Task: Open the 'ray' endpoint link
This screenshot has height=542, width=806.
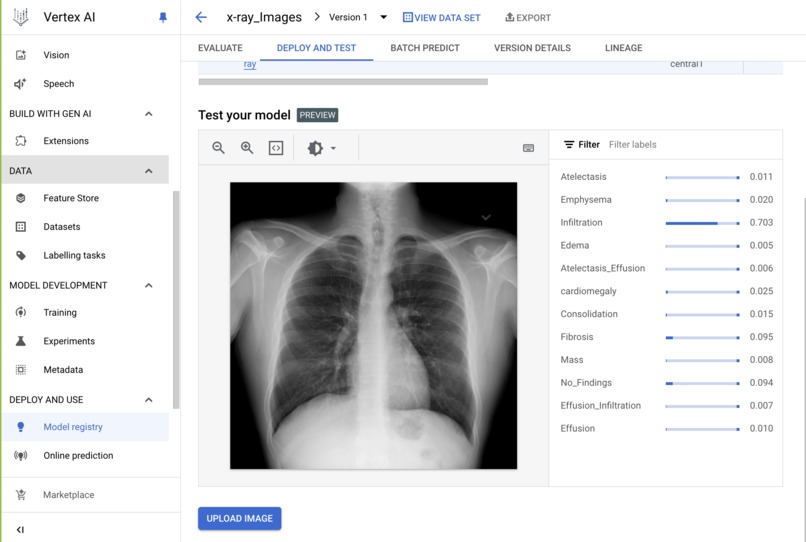Action: pos(250,64)
